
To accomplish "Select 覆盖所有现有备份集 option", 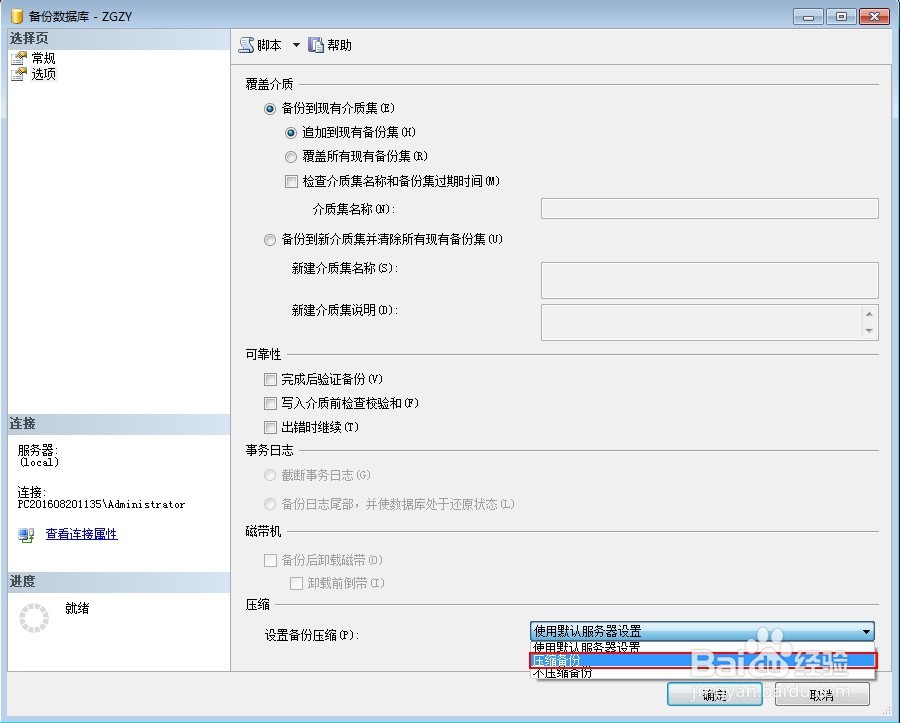I will point(291,157).
